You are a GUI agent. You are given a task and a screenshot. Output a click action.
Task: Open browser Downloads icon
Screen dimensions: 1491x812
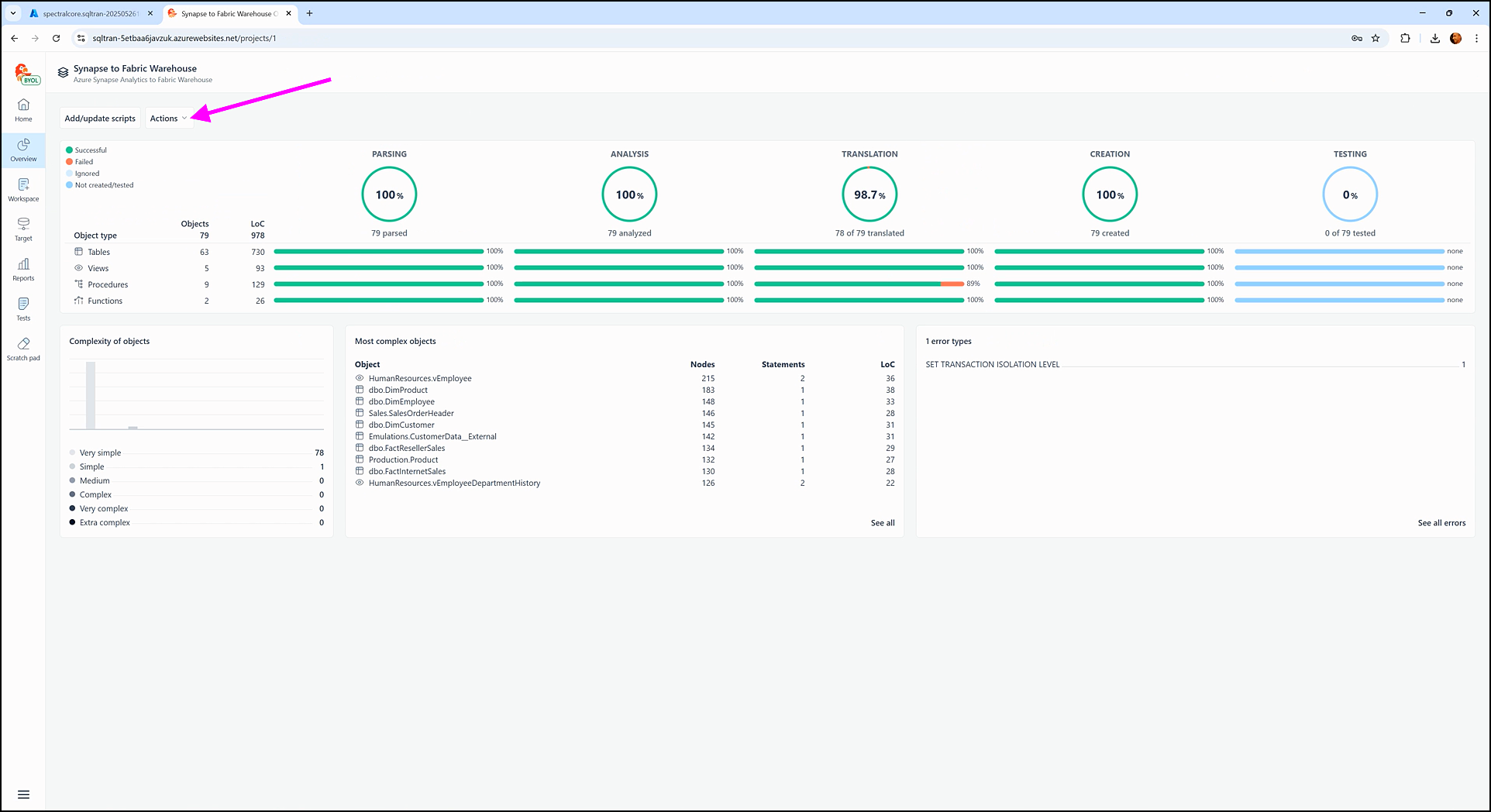(1434, 38)
